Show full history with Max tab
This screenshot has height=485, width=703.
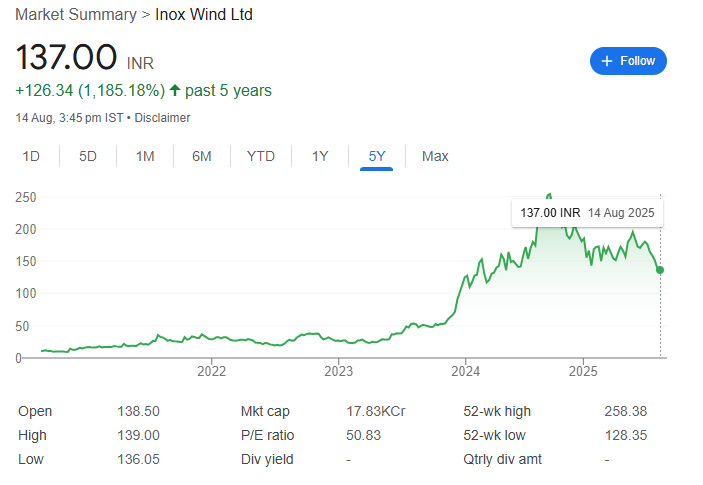click(x=435, y=156)
